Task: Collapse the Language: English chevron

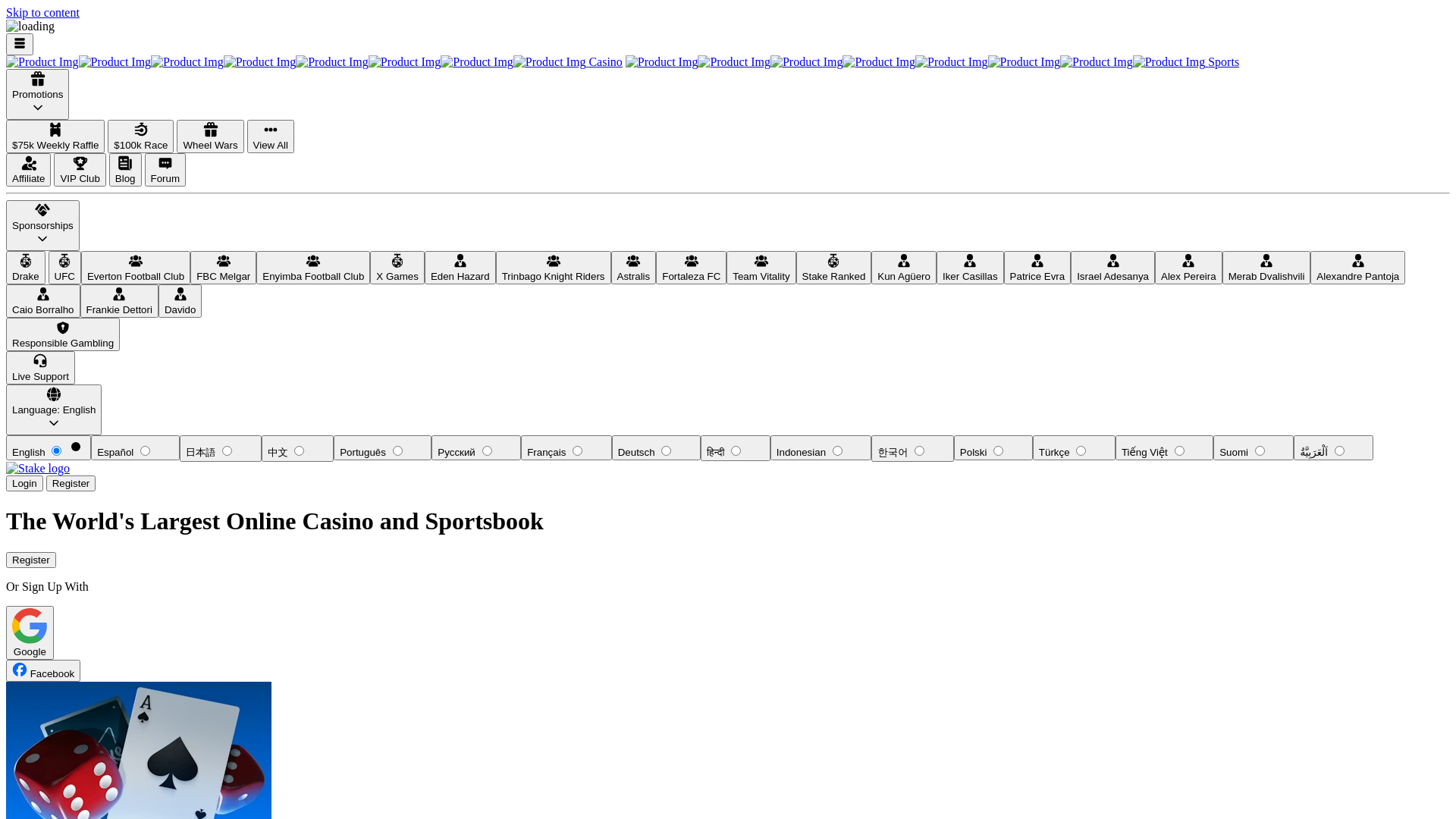Action: pos(54,423)
